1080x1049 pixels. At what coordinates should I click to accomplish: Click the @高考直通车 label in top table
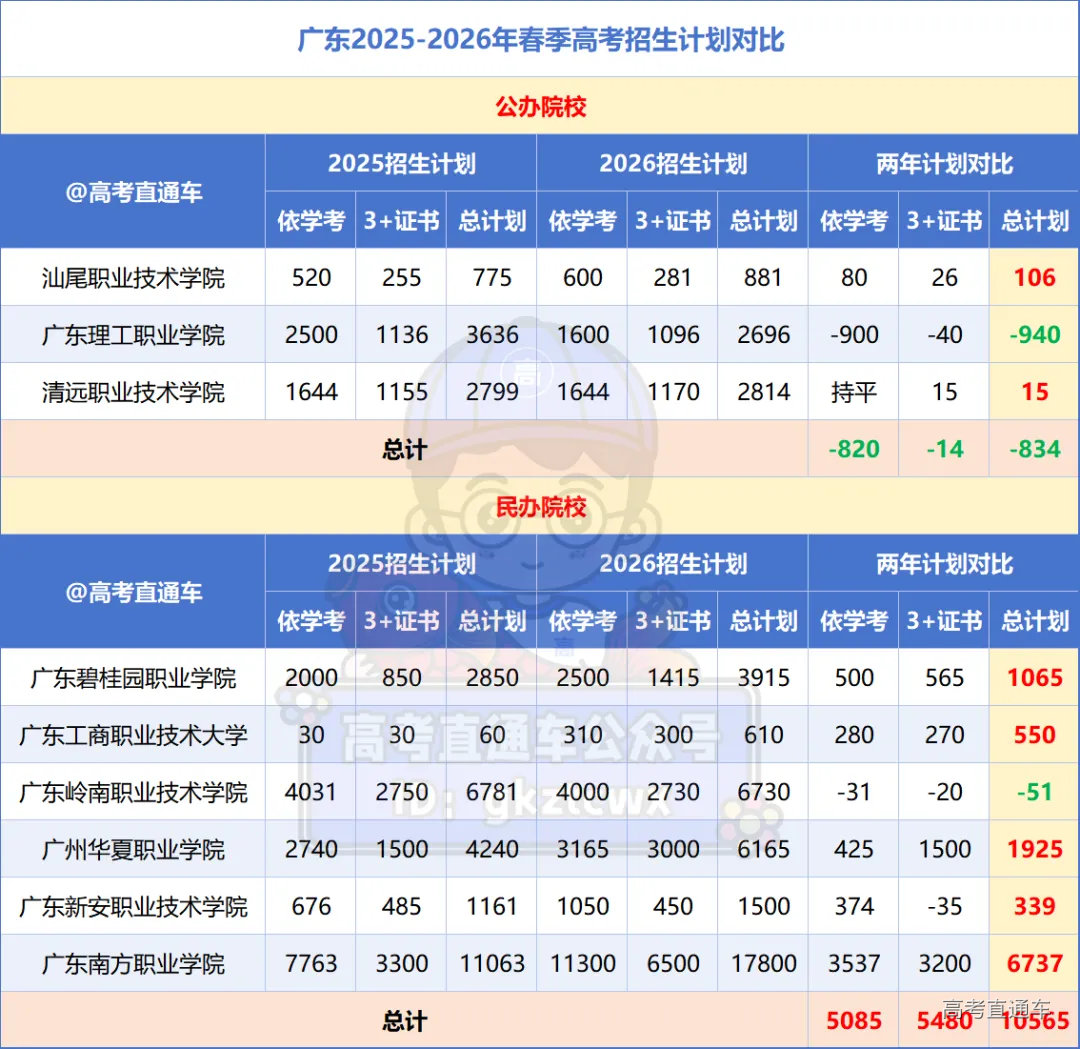click(x=131, y=192)
